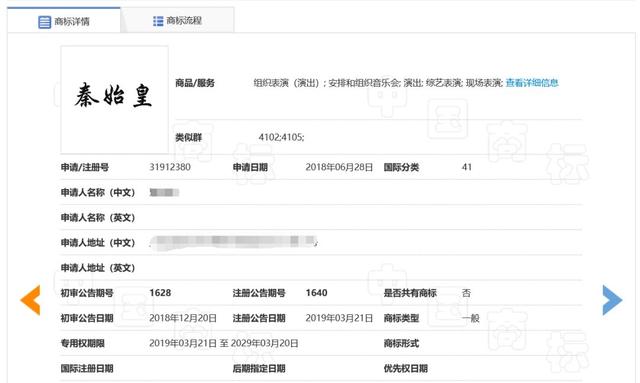Go to next trademark with blue arrow
This screenshot has height=383, width=640.
612,300
